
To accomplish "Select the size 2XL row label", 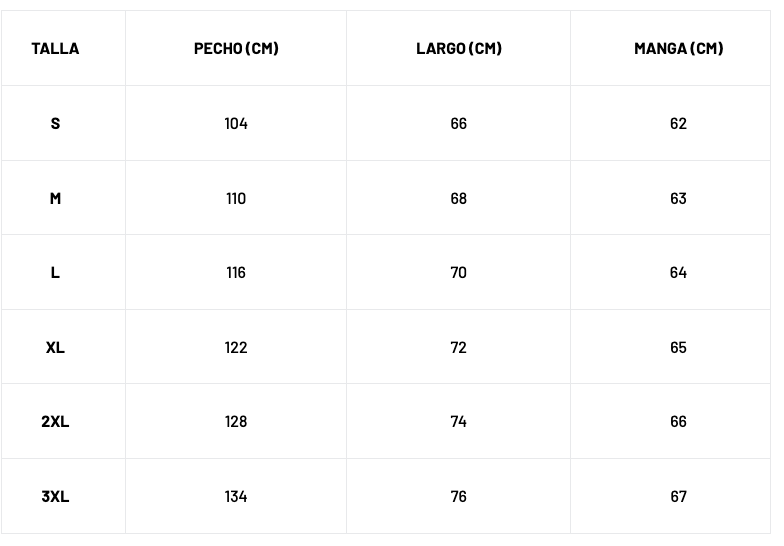I will (x=55, y=421).
